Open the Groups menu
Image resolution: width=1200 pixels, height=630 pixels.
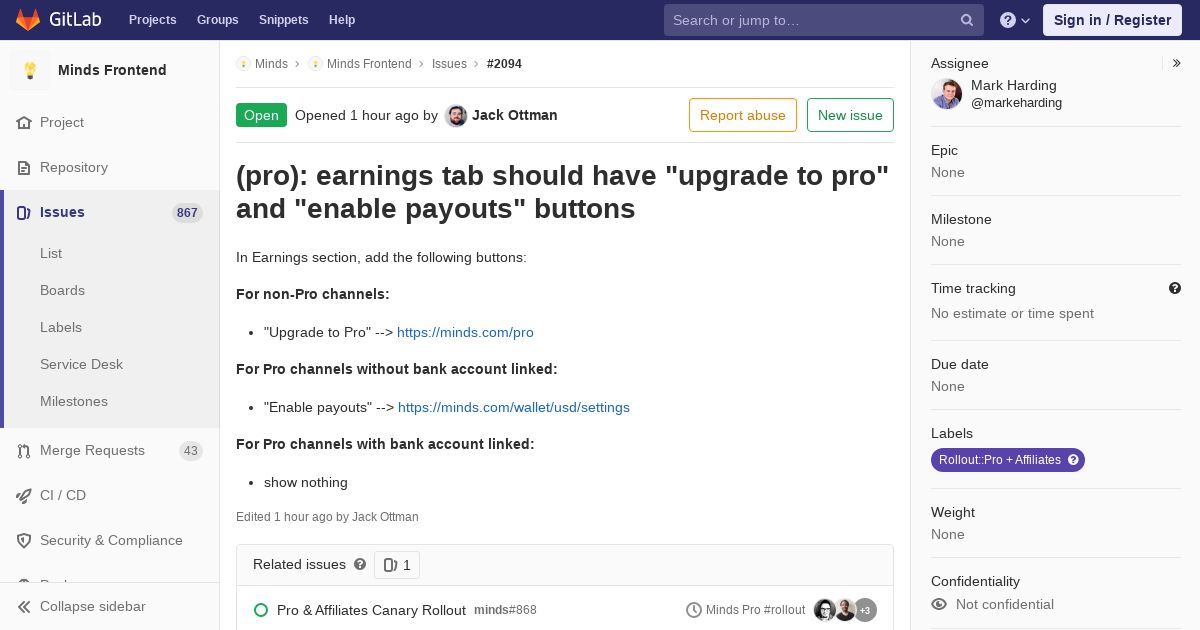click(218, 20)
